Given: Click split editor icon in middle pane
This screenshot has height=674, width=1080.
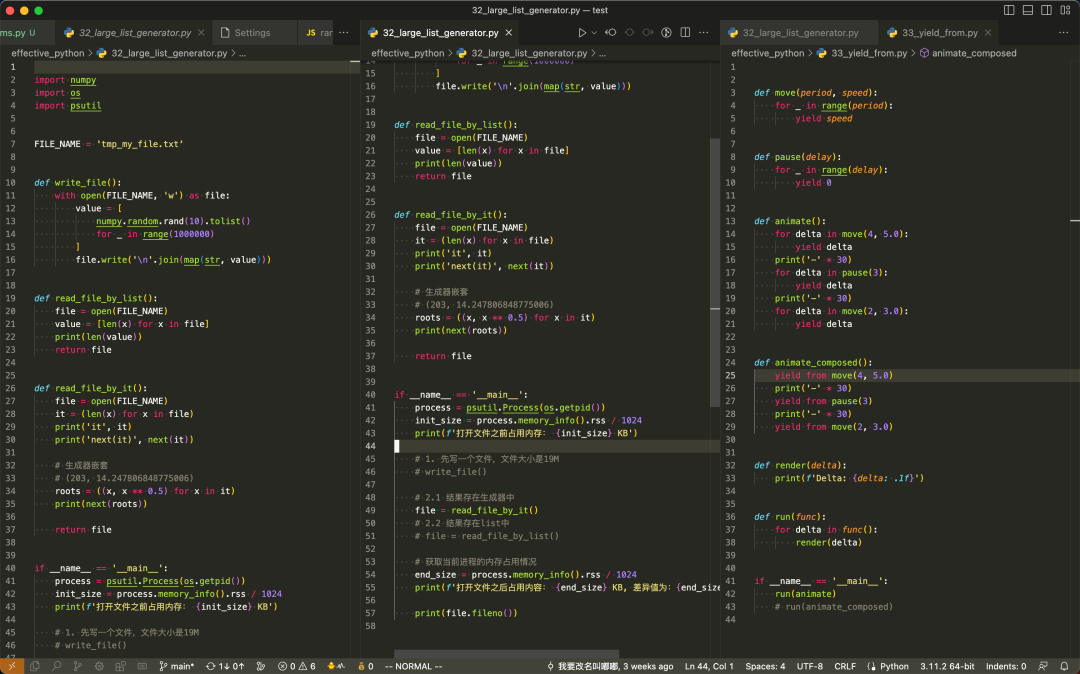Looking at the screenshot, I should click(x=687, y=33).
